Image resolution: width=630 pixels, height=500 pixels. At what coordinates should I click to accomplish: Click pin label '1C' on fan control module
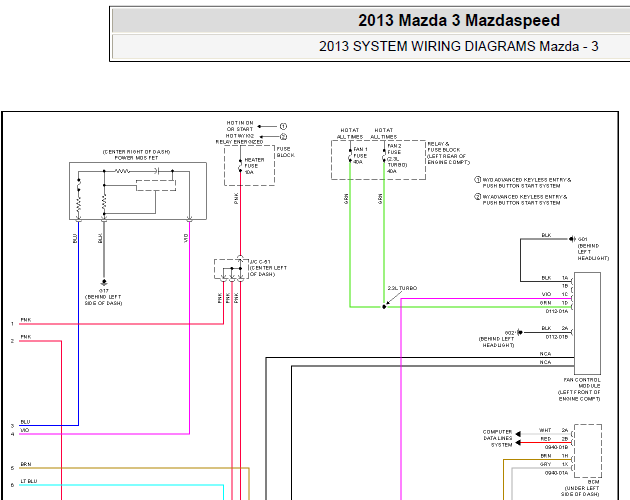565,294
